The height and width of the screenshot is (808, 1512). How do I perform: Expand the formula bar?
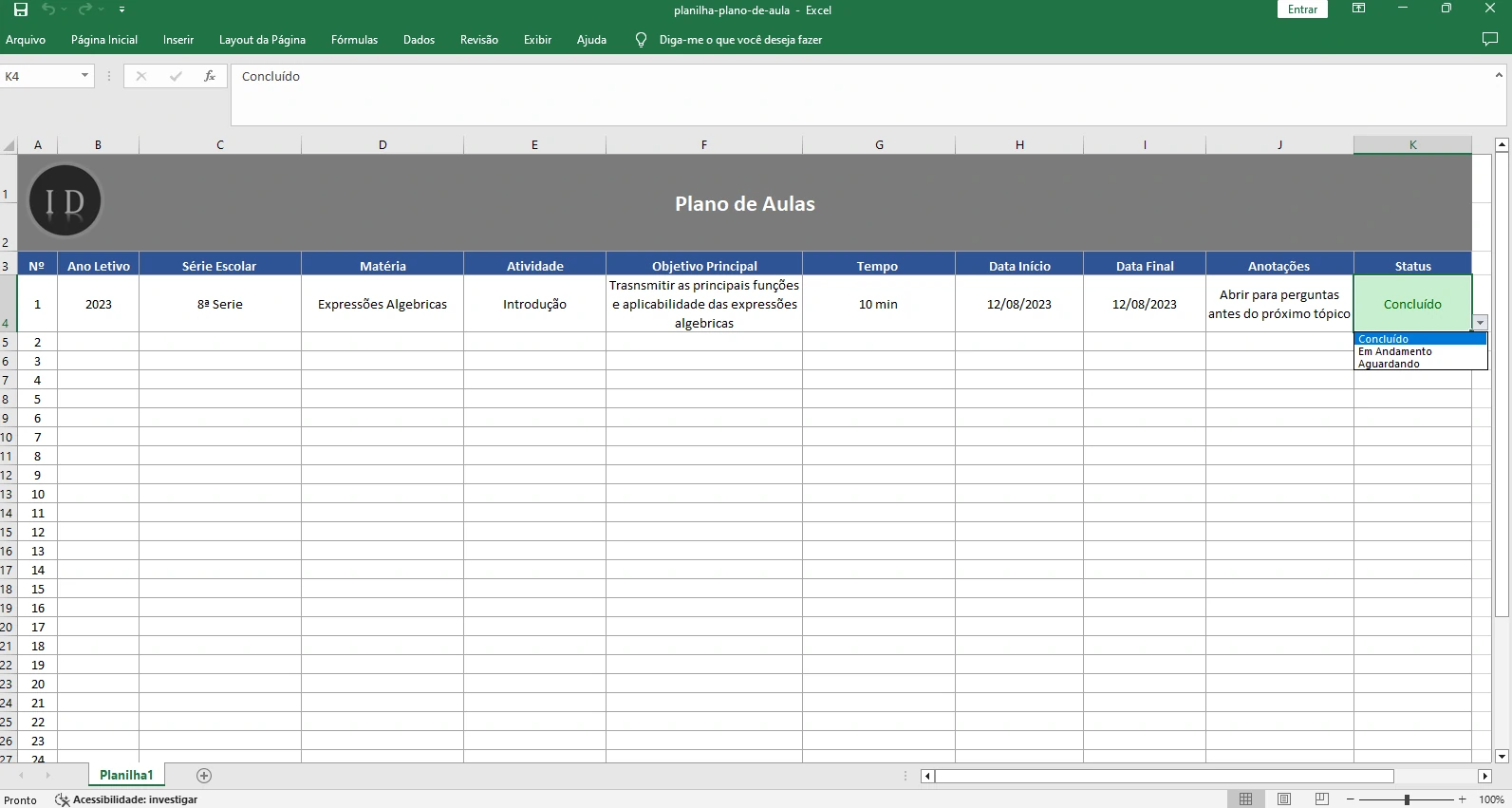point(1499,75)
